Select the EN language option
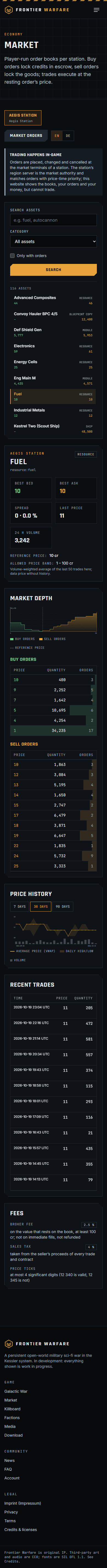This screenshot has height=1568, width=107. coord(57,136)
